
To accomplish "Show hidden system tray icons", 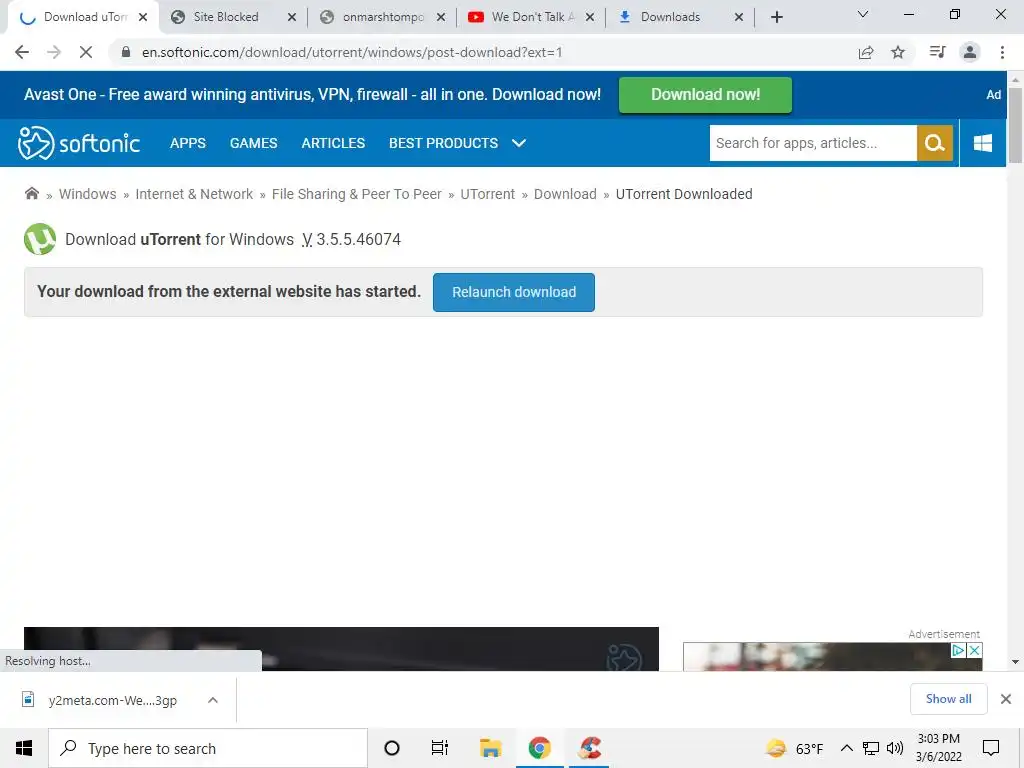I will coord(846,748).
